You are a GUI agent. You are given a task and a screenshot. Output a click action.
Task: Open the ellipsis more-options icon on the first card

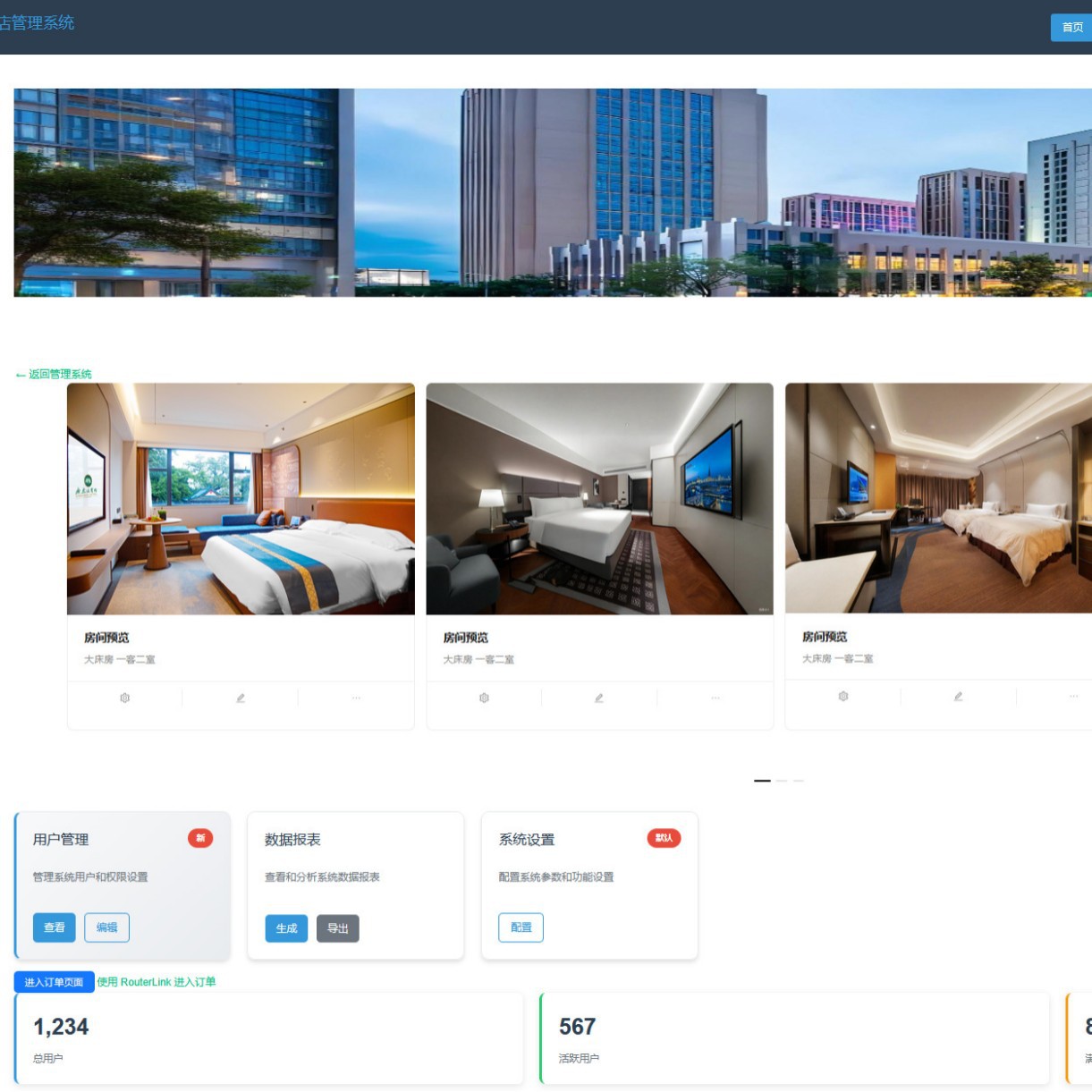pyautogui.click(x=356, y=698)
